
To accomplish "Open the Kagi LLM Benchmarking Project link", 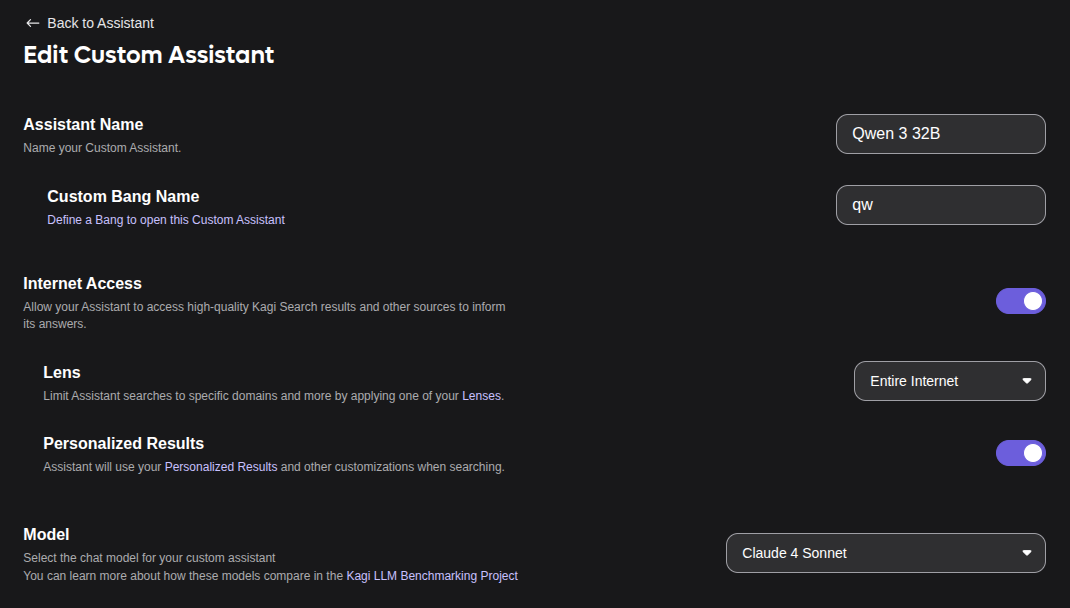I will coord(432,576).
